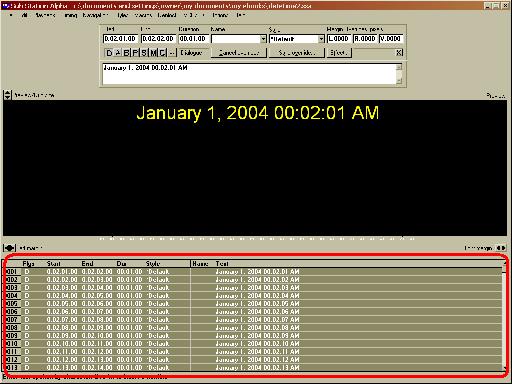Click the left-right arrows icon below the preview

point(9,248)
